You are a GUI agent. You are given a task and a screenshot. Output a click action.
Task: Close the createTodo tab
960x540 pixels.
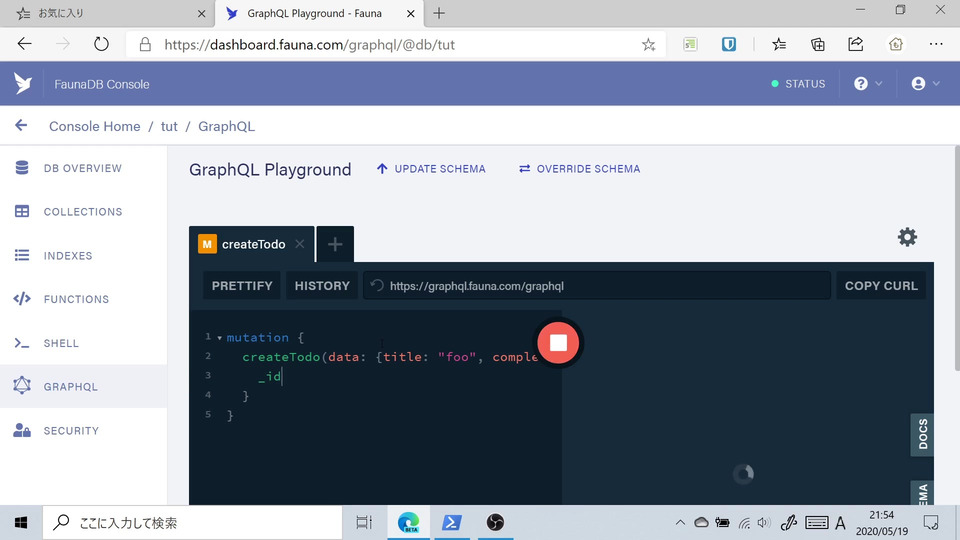(299, 244)
